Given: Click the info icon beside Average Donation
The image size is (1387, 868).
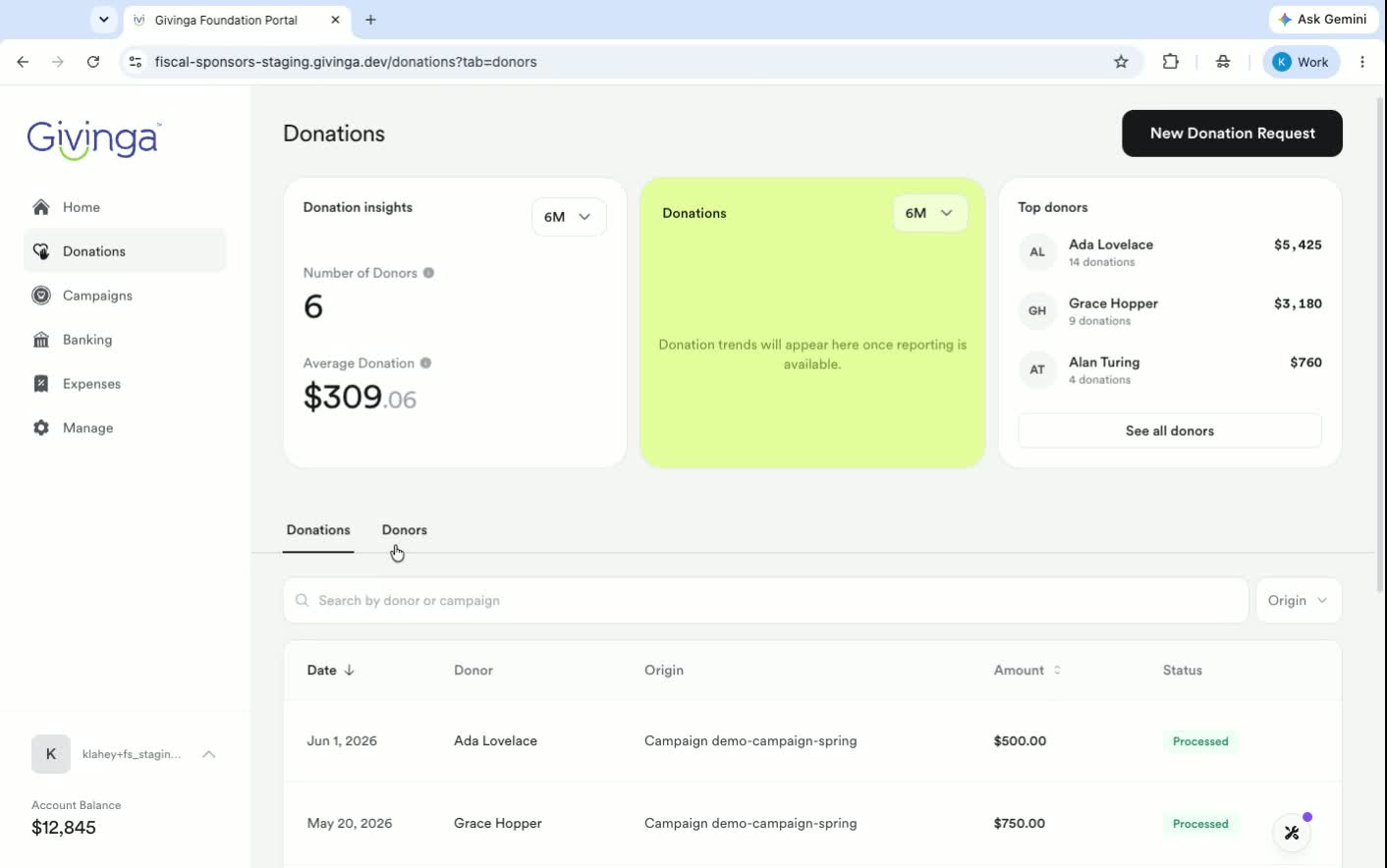Looking at the screenshot, I should click(x=425, y=363).
